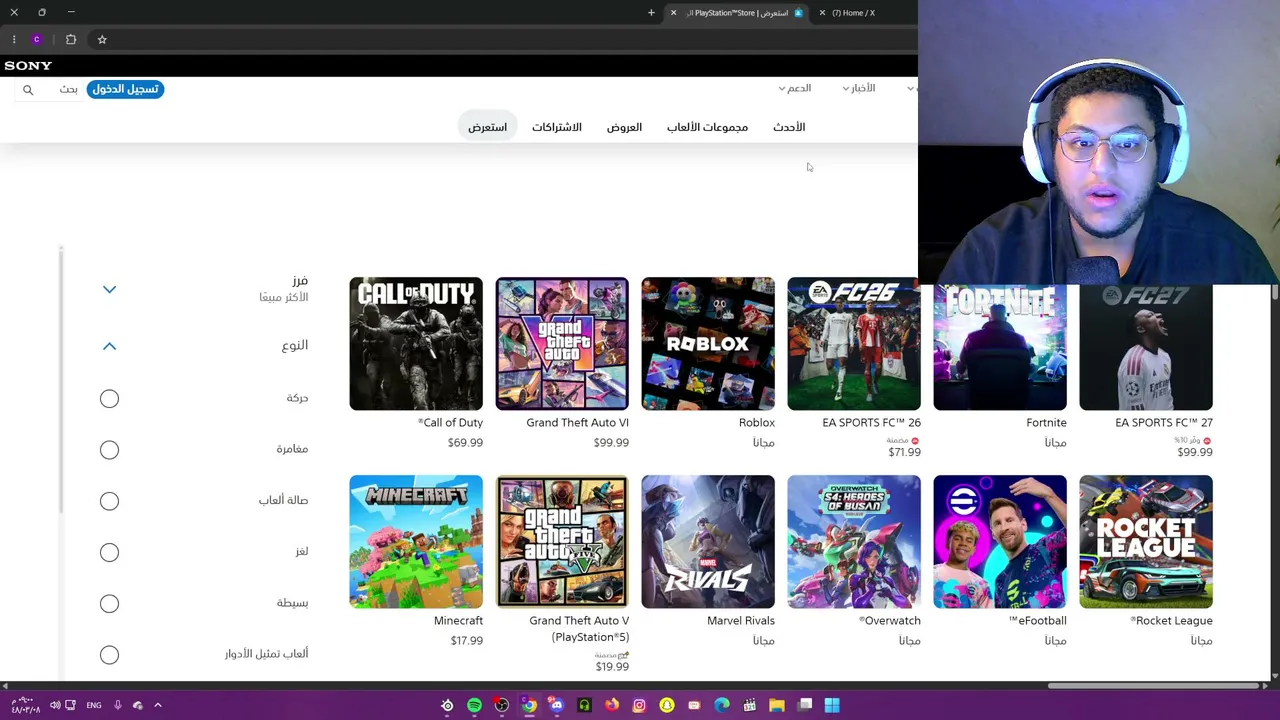Open the Grand Theft Auto VI title link

point(577,423)
